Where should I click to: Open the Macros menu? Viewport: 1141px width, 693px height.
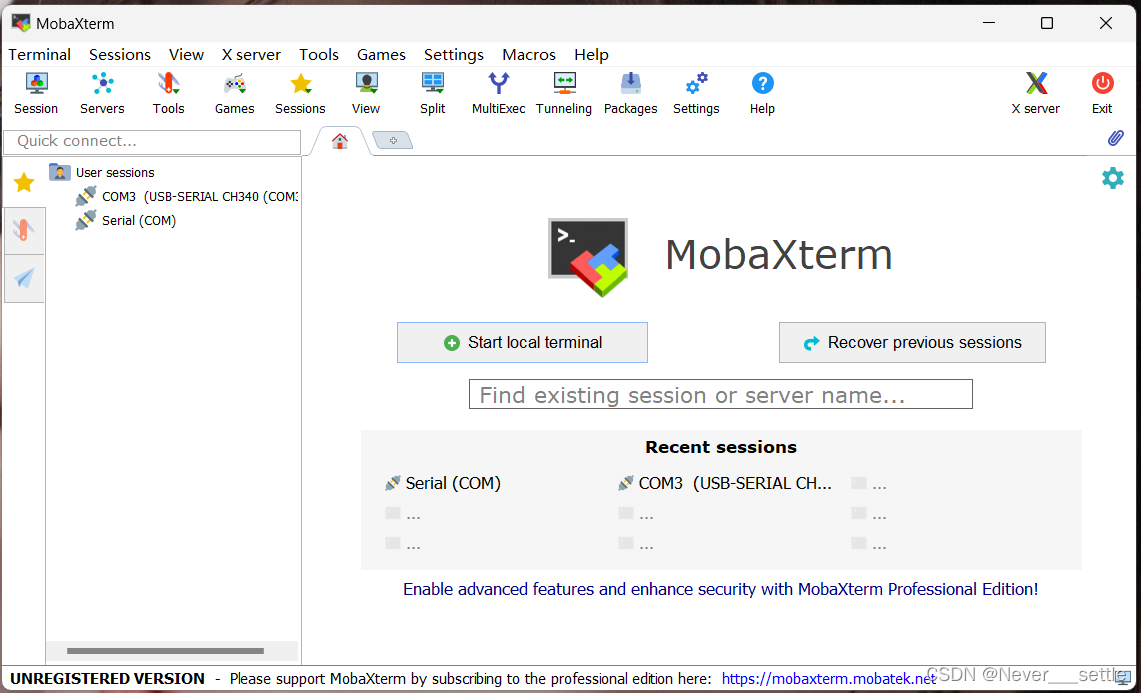pyautogui.click(x=528, y=55)
